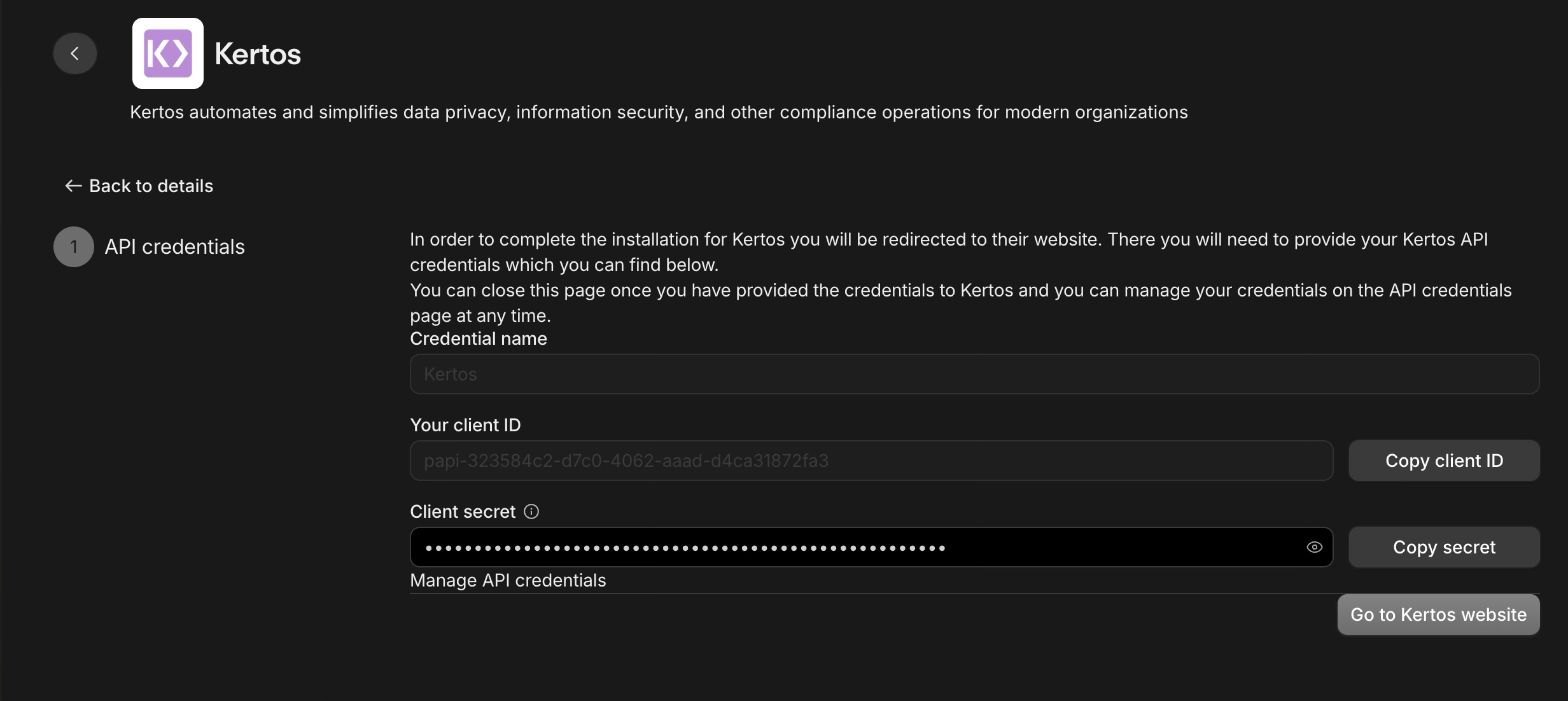Click the Client secret info icon
Viewport: 1568px width, 701px height.
pyautogui.click(x=531, y=511)
